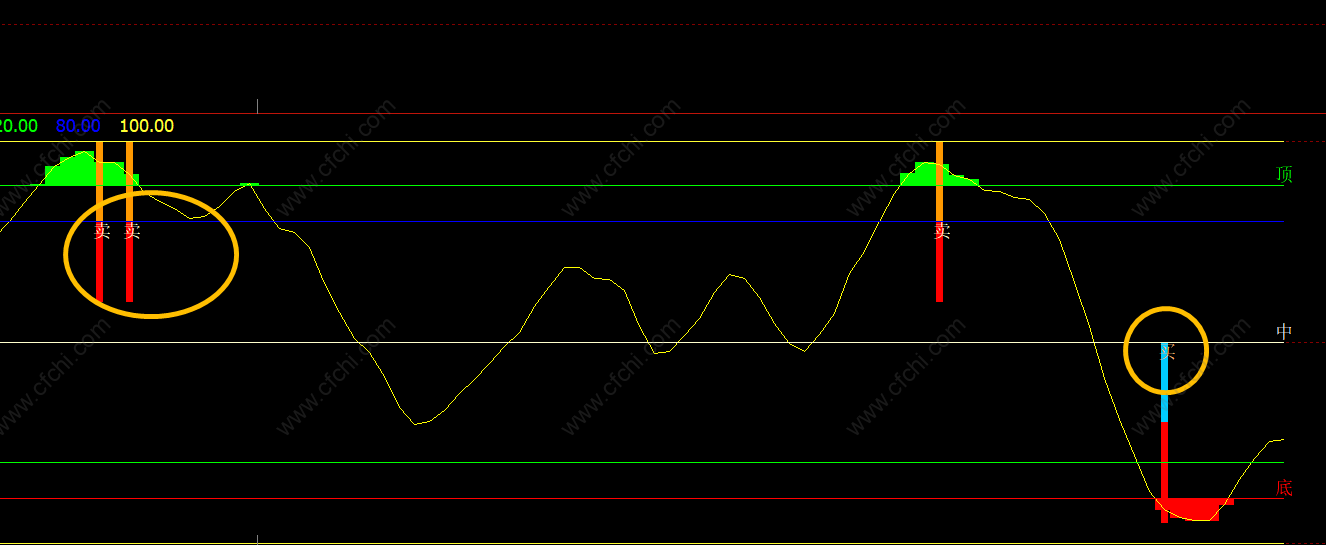Click the yellow 100.00 indicator value
Screen dimensions: 1326x545
click(x=146, y=126)
